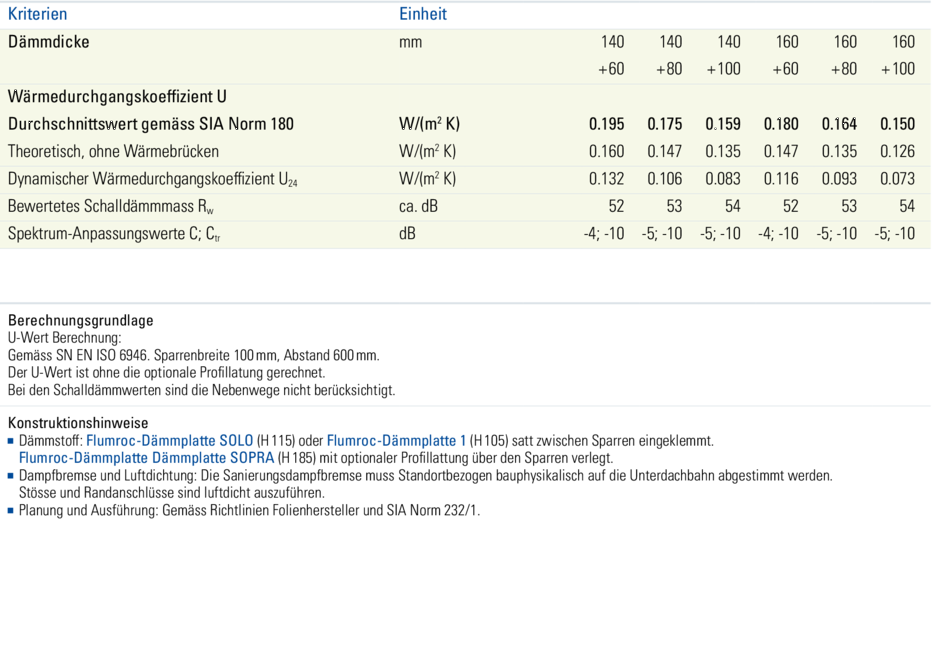
Task: Open the Flumroc-Dämmplatte SOLO link
Action: click(169, 441)
